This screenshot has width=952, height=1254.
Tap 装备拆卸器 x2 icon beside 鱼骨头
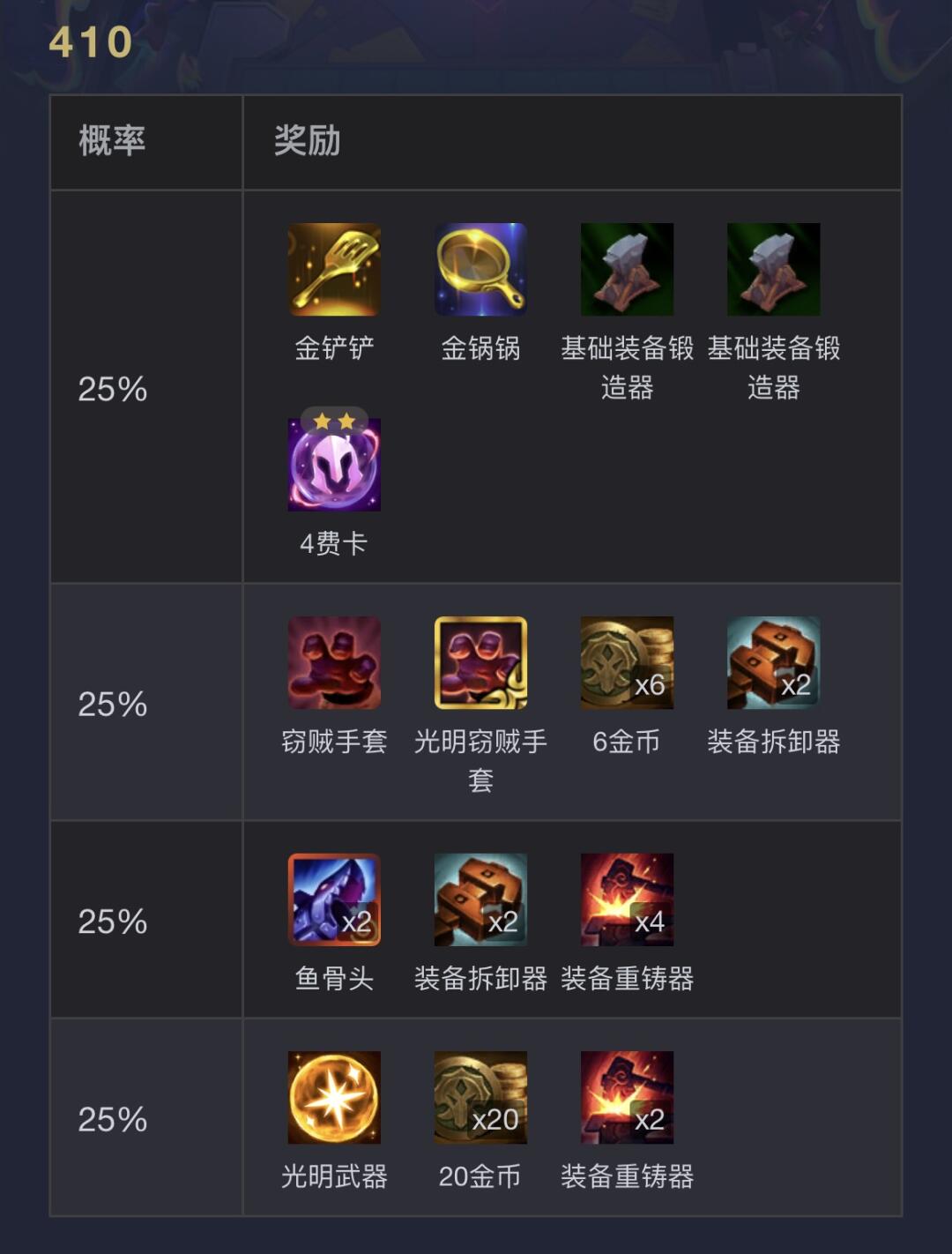(480, 899)
